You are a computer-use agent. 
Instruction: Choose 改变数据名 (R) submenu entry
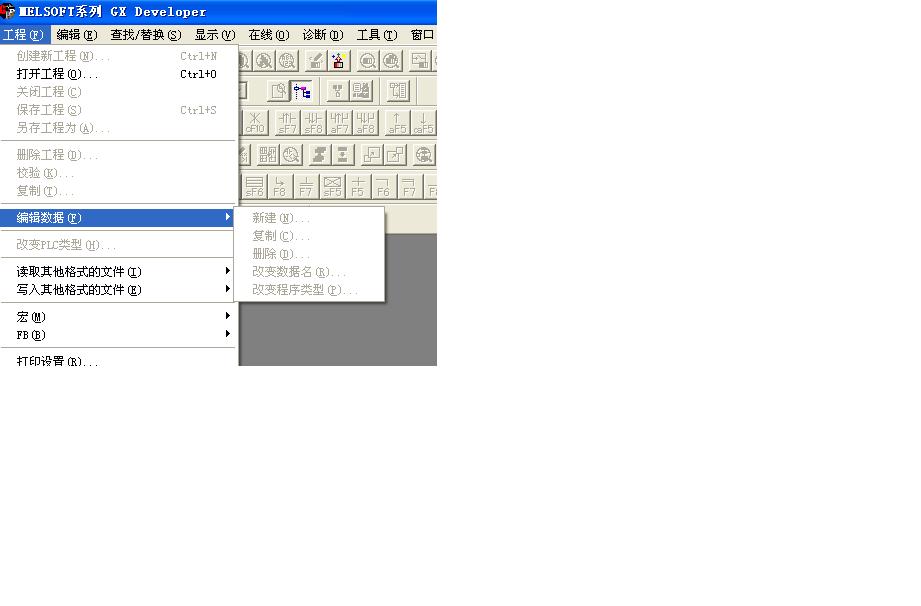pos(310,272)
